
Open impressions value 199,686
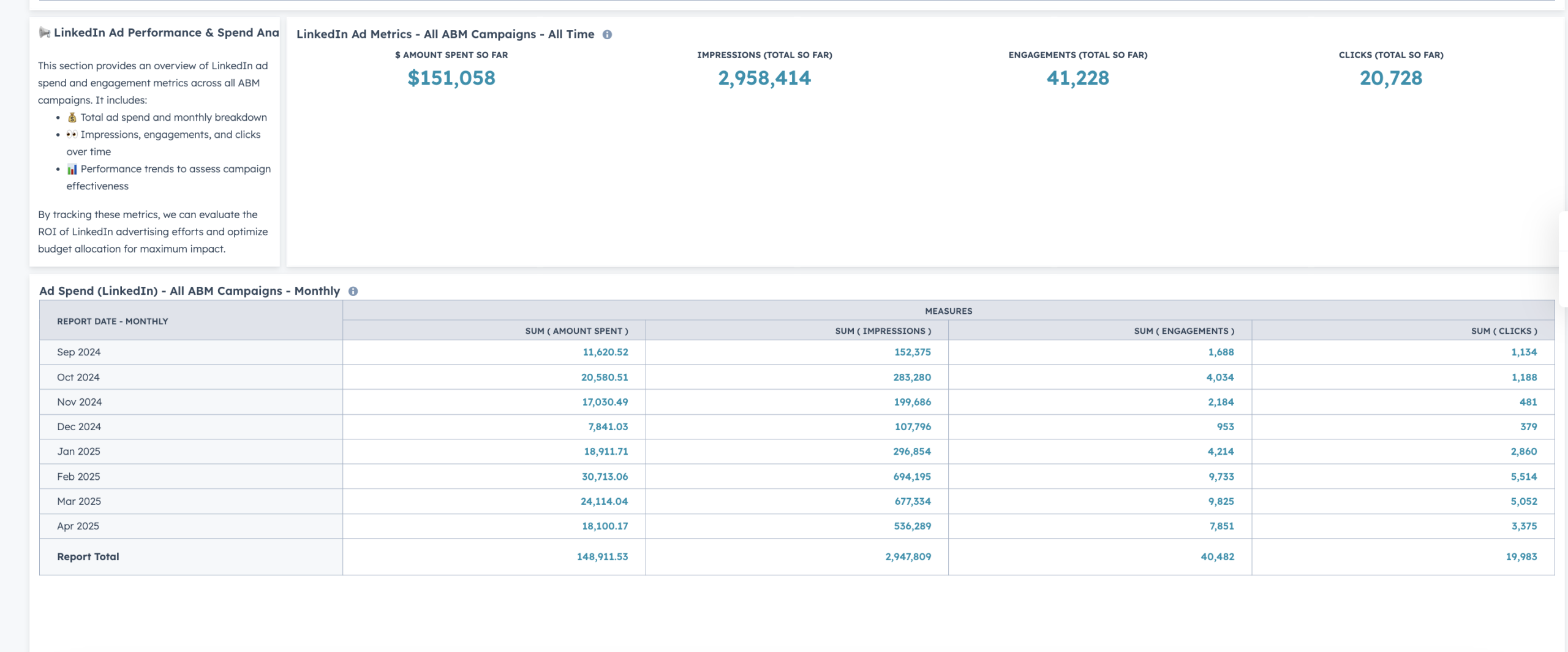point(913,402)
